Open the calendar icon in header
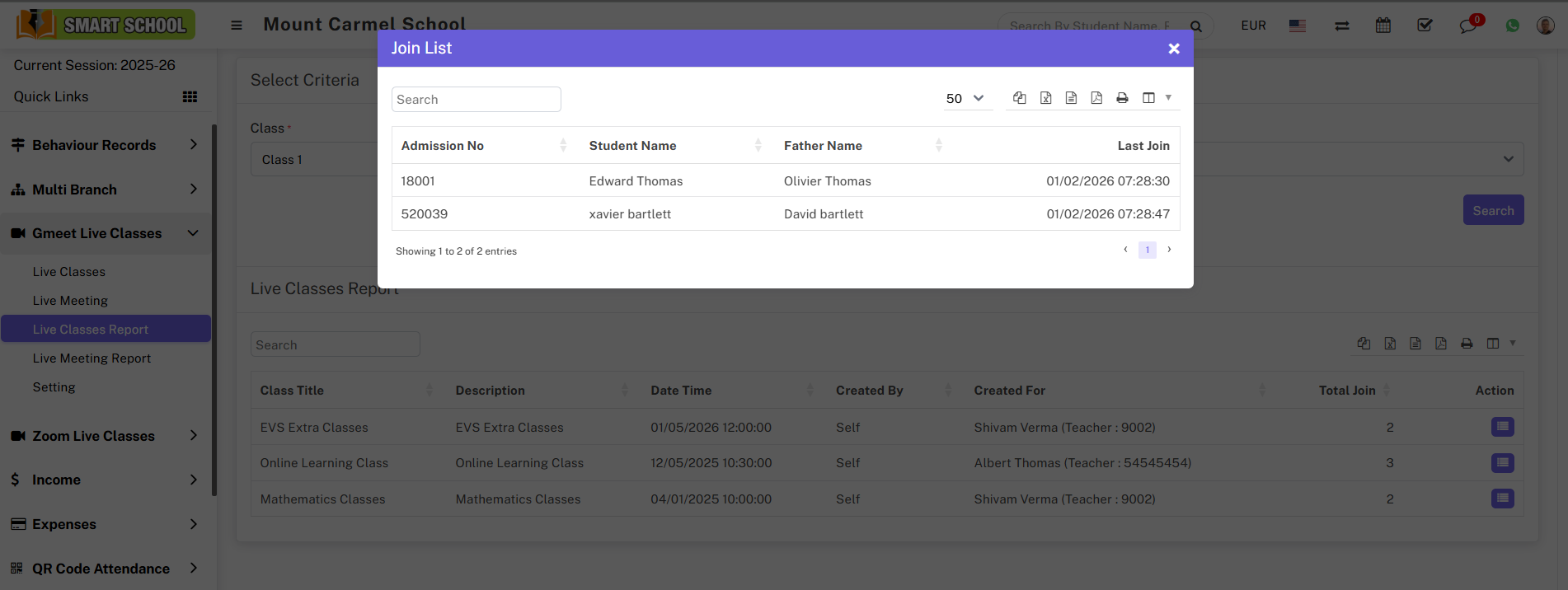The height and width of the screenshot is (590, 1568). point(1383,26)
